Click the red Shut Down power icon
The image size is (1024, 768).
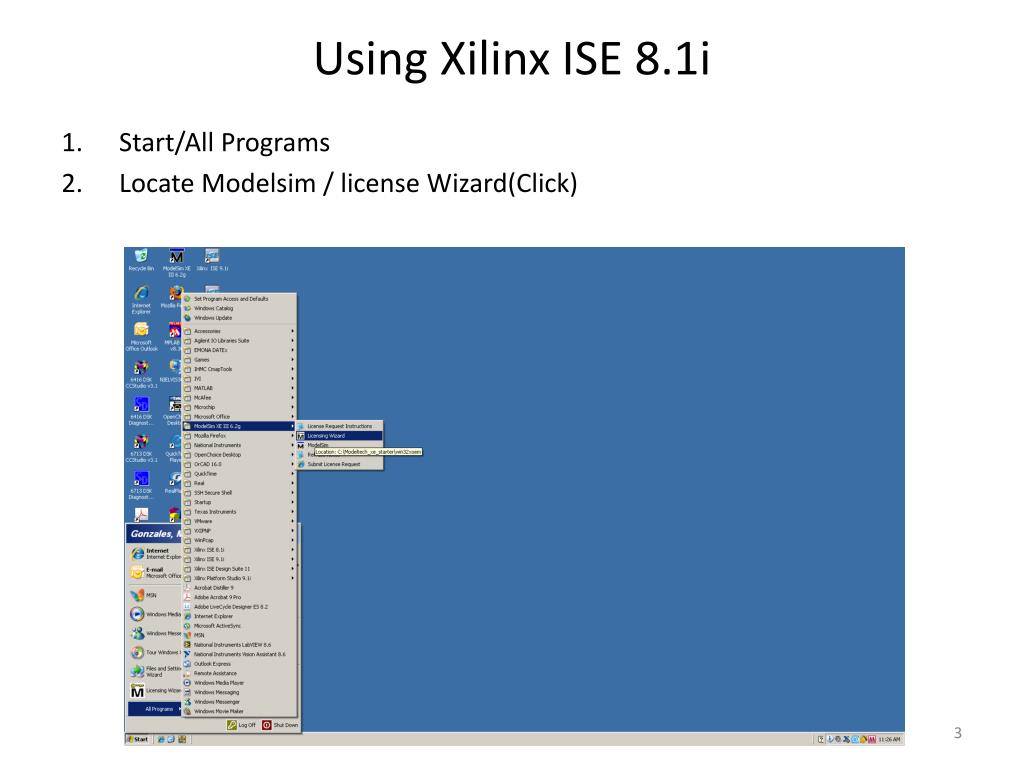(x=266, y=725)
